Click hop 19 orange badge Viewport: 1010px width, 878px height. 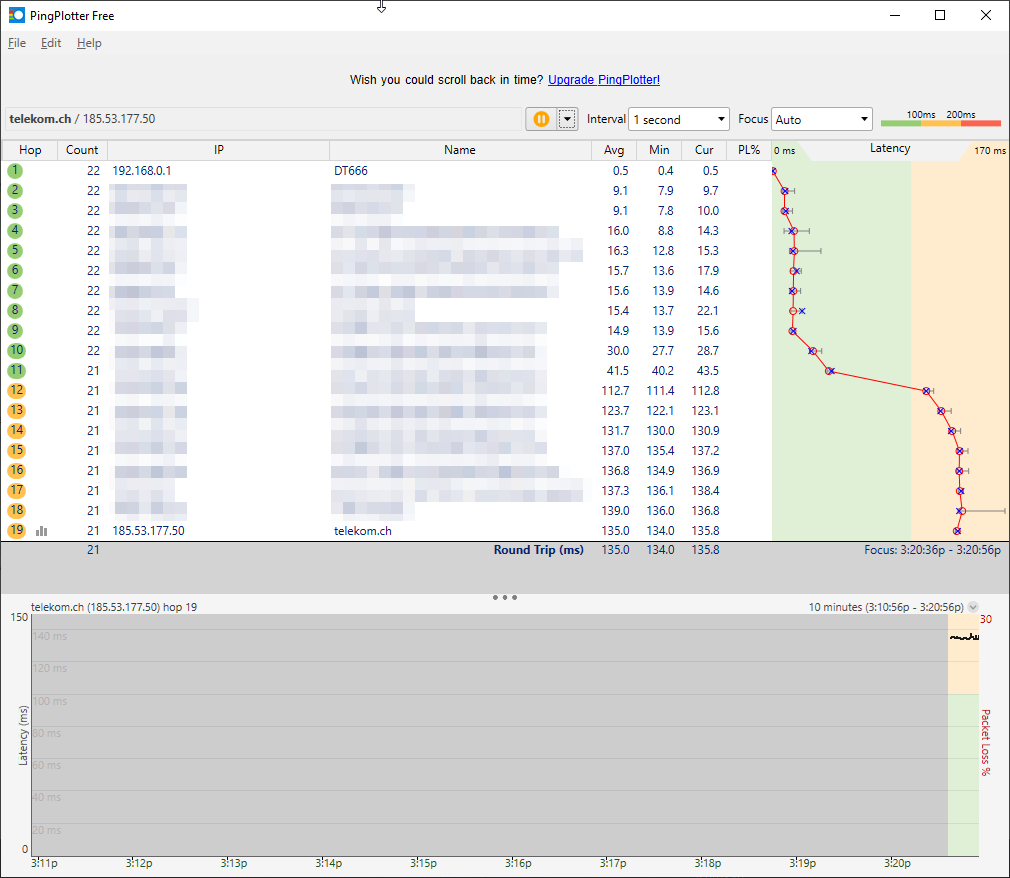click(16, 530)
